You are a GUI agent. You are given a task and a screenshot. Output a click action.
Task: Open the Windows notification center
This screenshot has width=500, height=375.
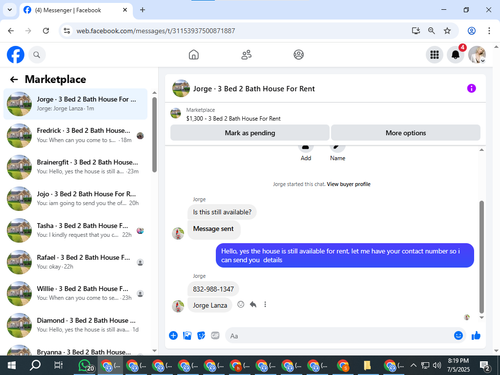coord(484,366)
